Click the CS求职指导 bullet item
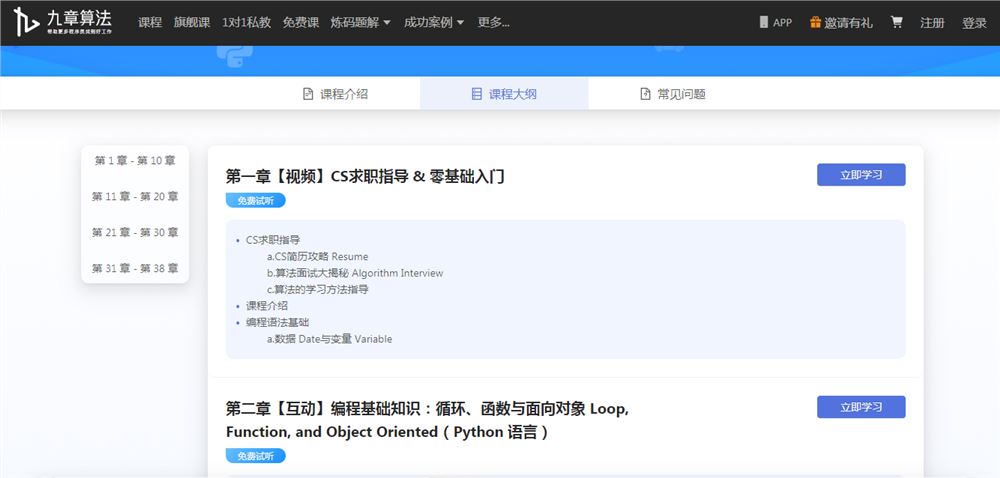The height and width of the screenshot is (478, 1000). click(273, 240)
